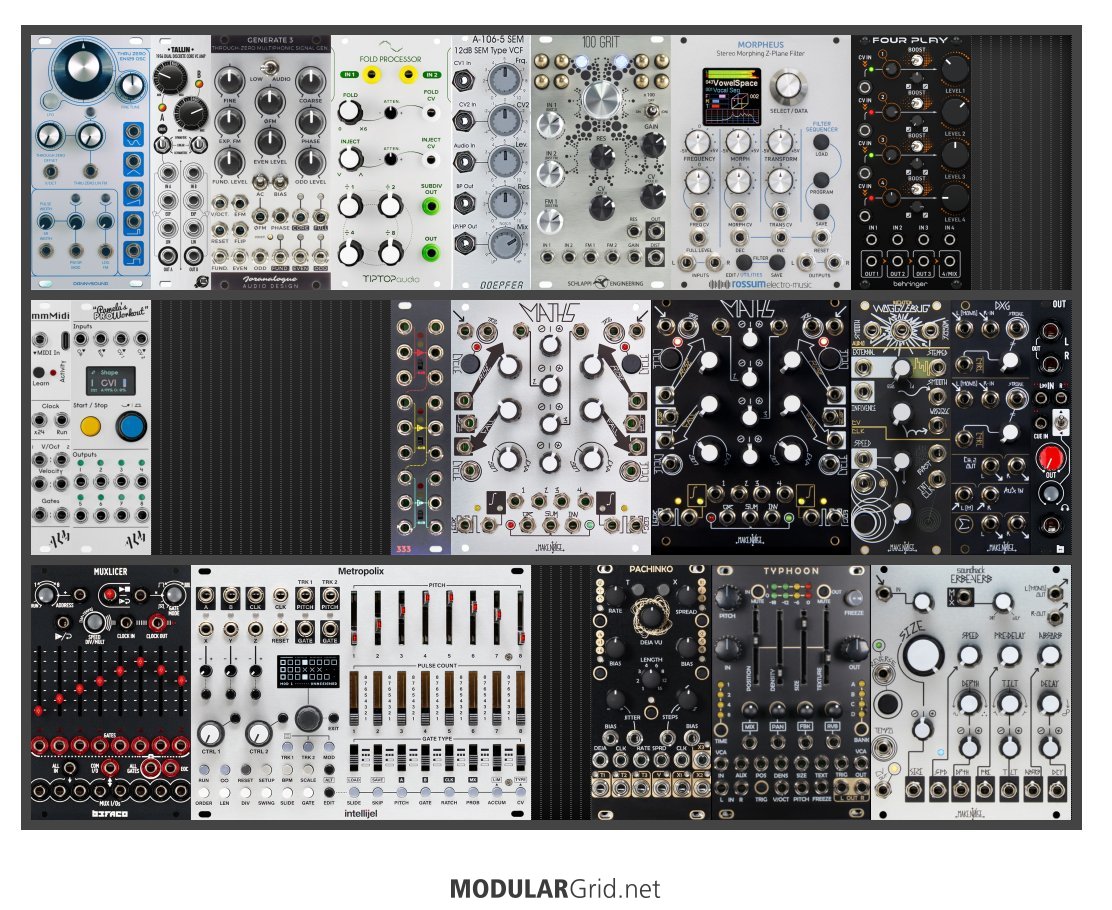Click the red knob on OUT module
This screenshot has width=1112, height=910.
pyautogui.click(x=1050, y=458)
